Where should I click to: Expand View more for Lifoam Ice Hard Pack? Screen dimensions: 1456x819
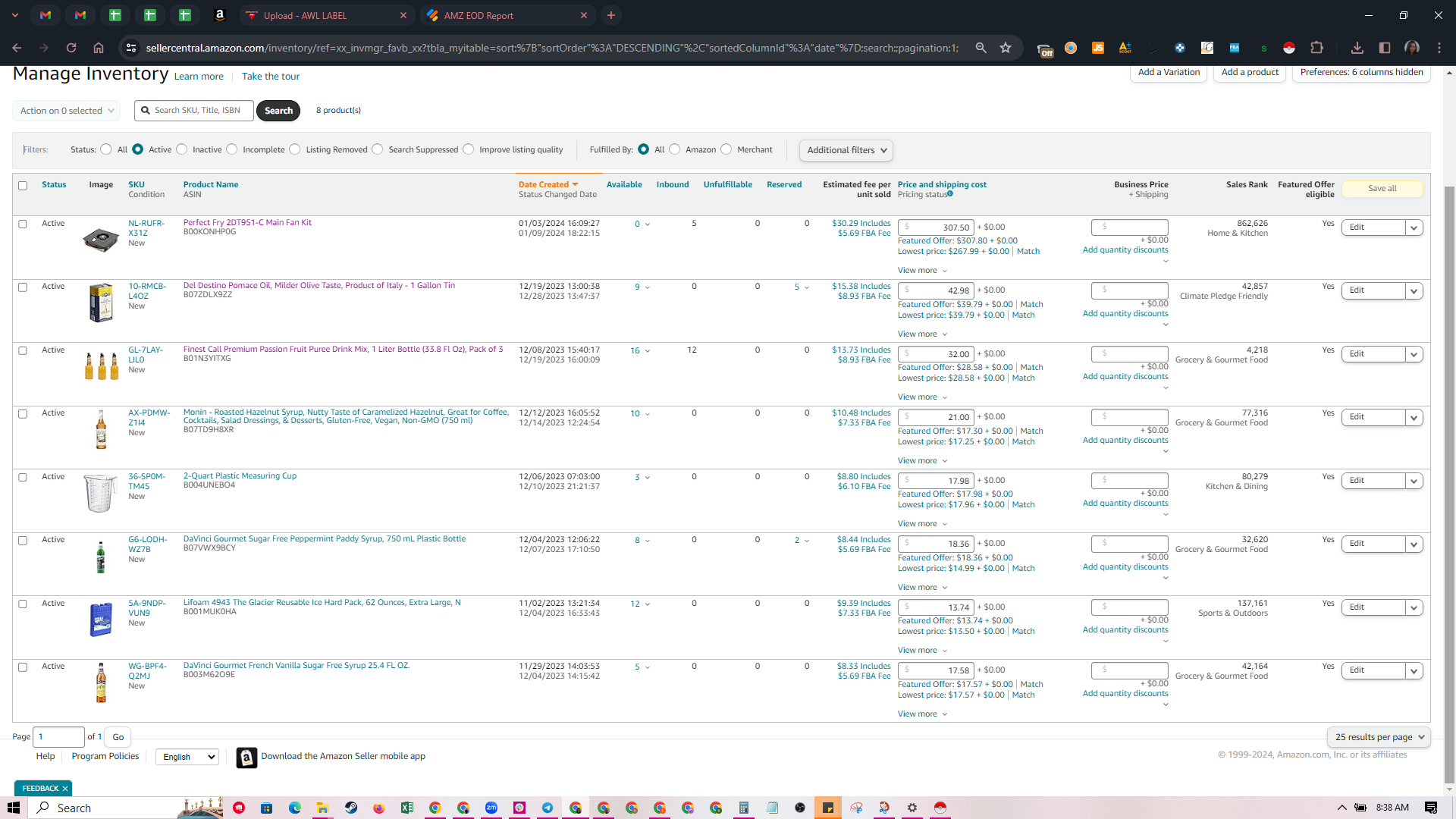point(922,651)
